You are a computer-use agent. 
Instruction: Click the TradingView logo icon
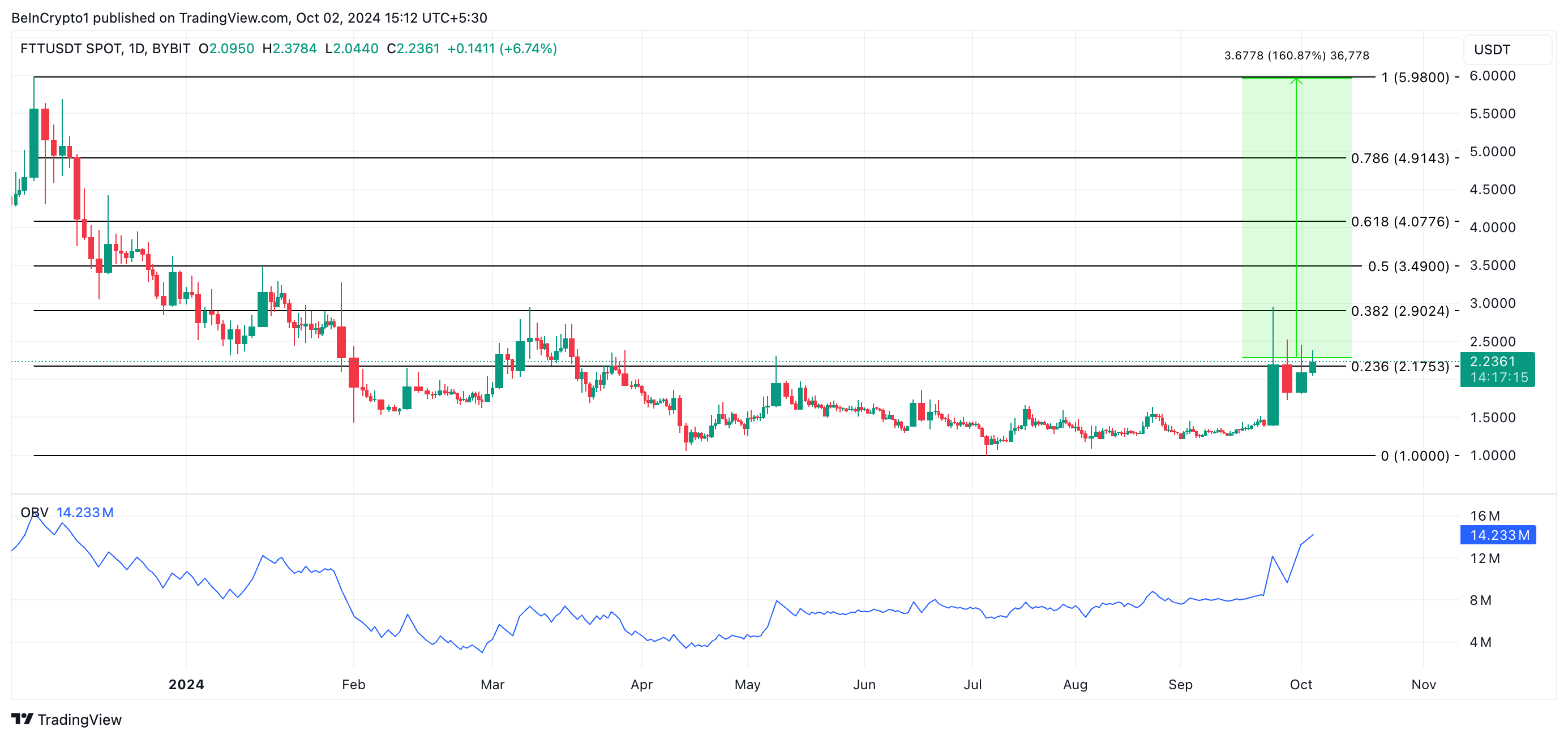click(x=22, y=719)
